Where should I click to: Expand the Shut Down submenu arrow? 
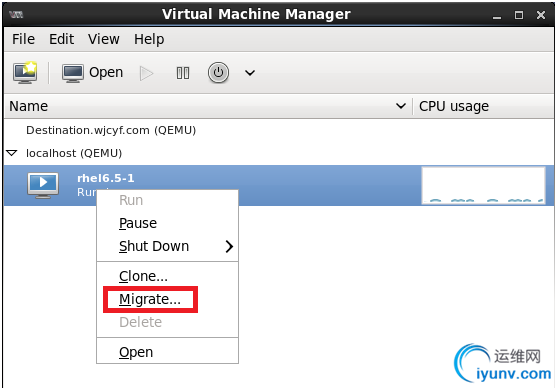coord(229,246)
